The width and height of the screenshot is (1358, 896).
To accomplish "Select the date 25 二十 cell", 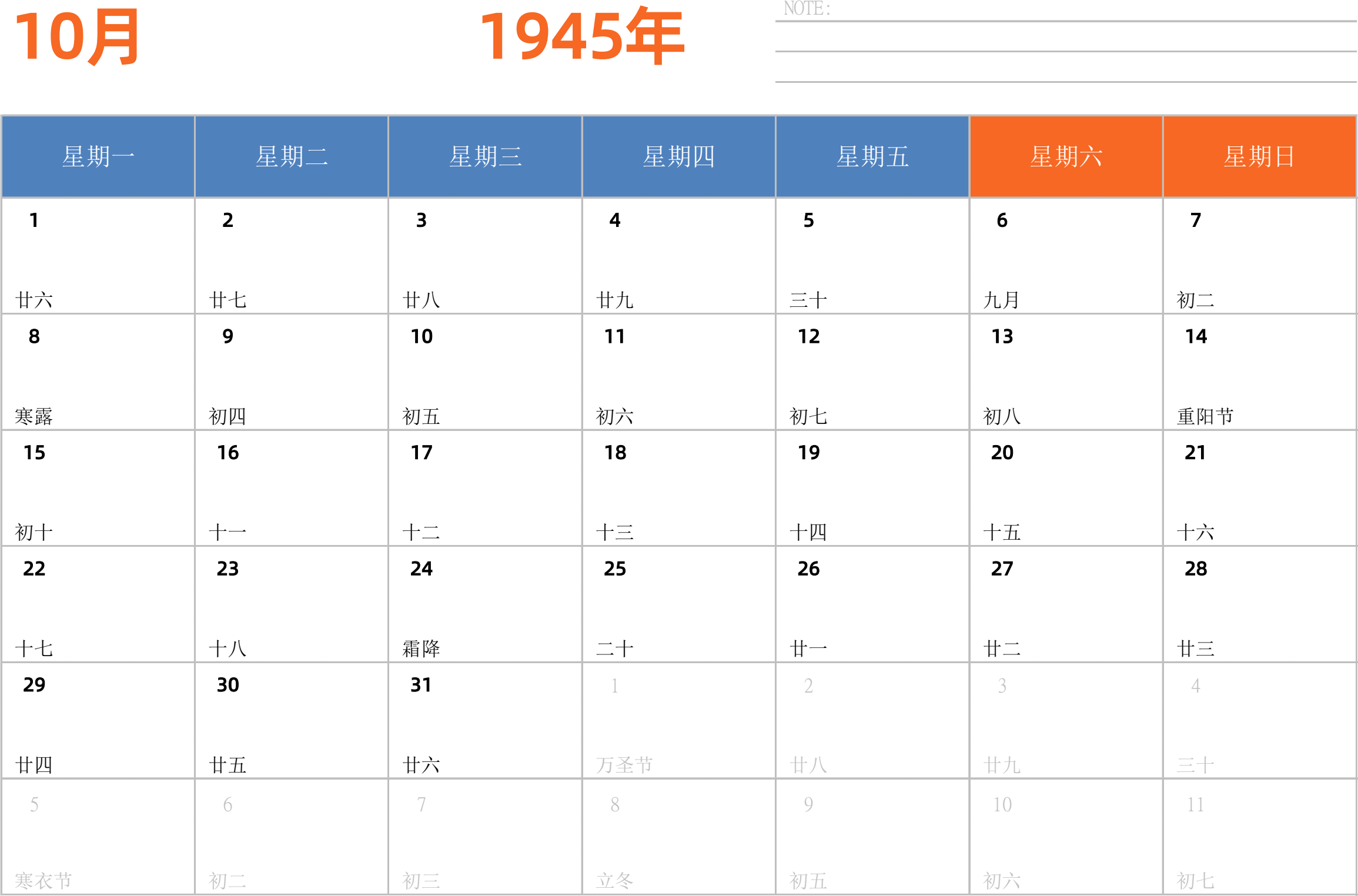I will pyautogui.click(x=678, y=604).
